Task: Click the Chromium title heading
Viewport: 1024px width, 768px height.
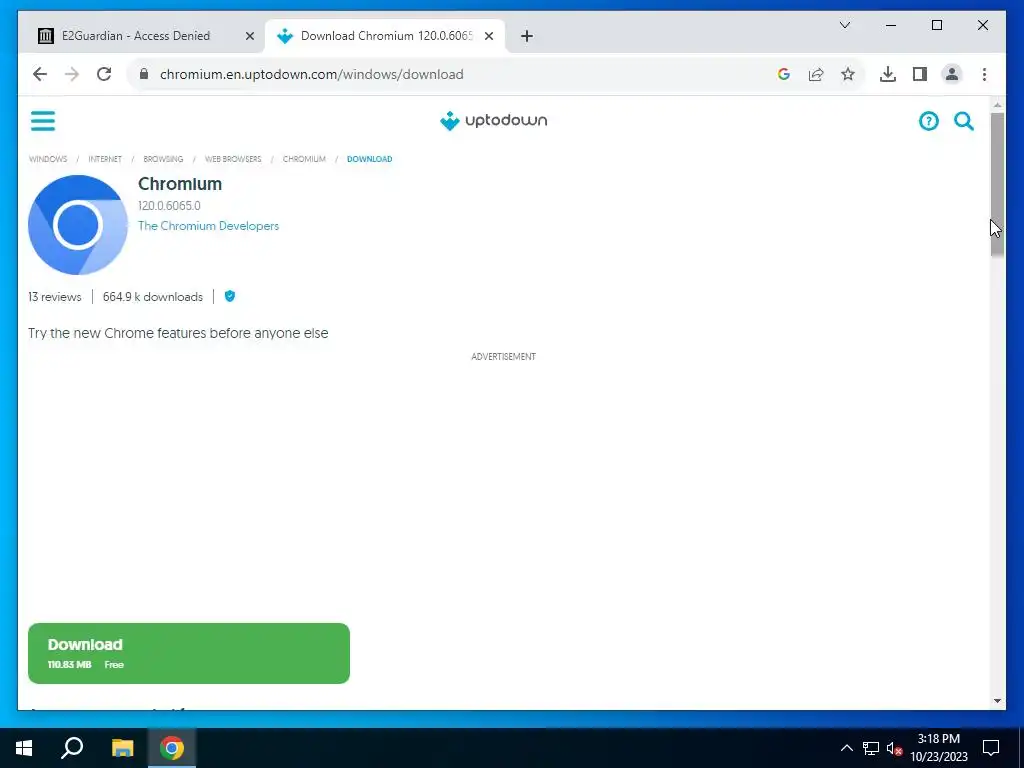Action: pyautogui.click(x=180, y=184)
